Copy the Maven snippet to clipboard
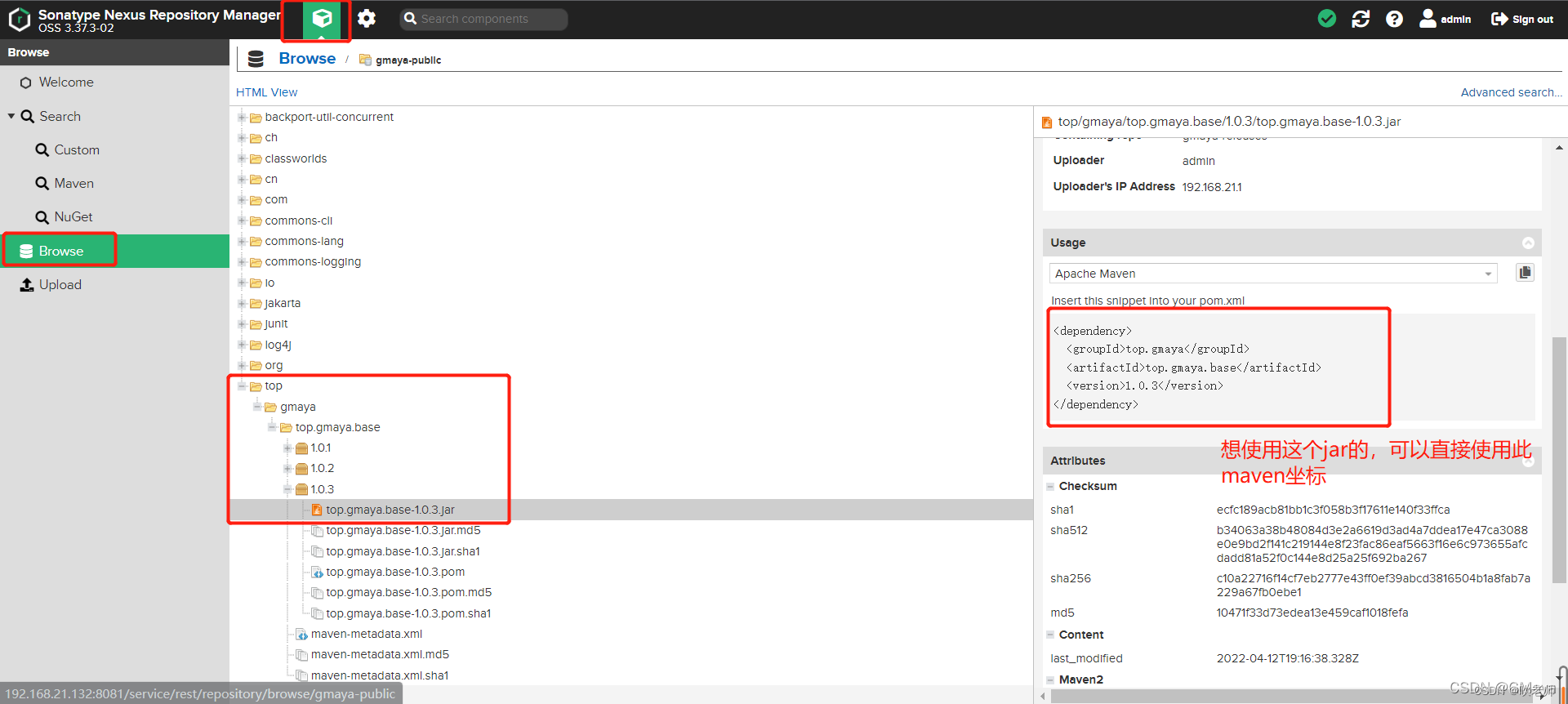1568x704 pixels. coord(1525,273)
